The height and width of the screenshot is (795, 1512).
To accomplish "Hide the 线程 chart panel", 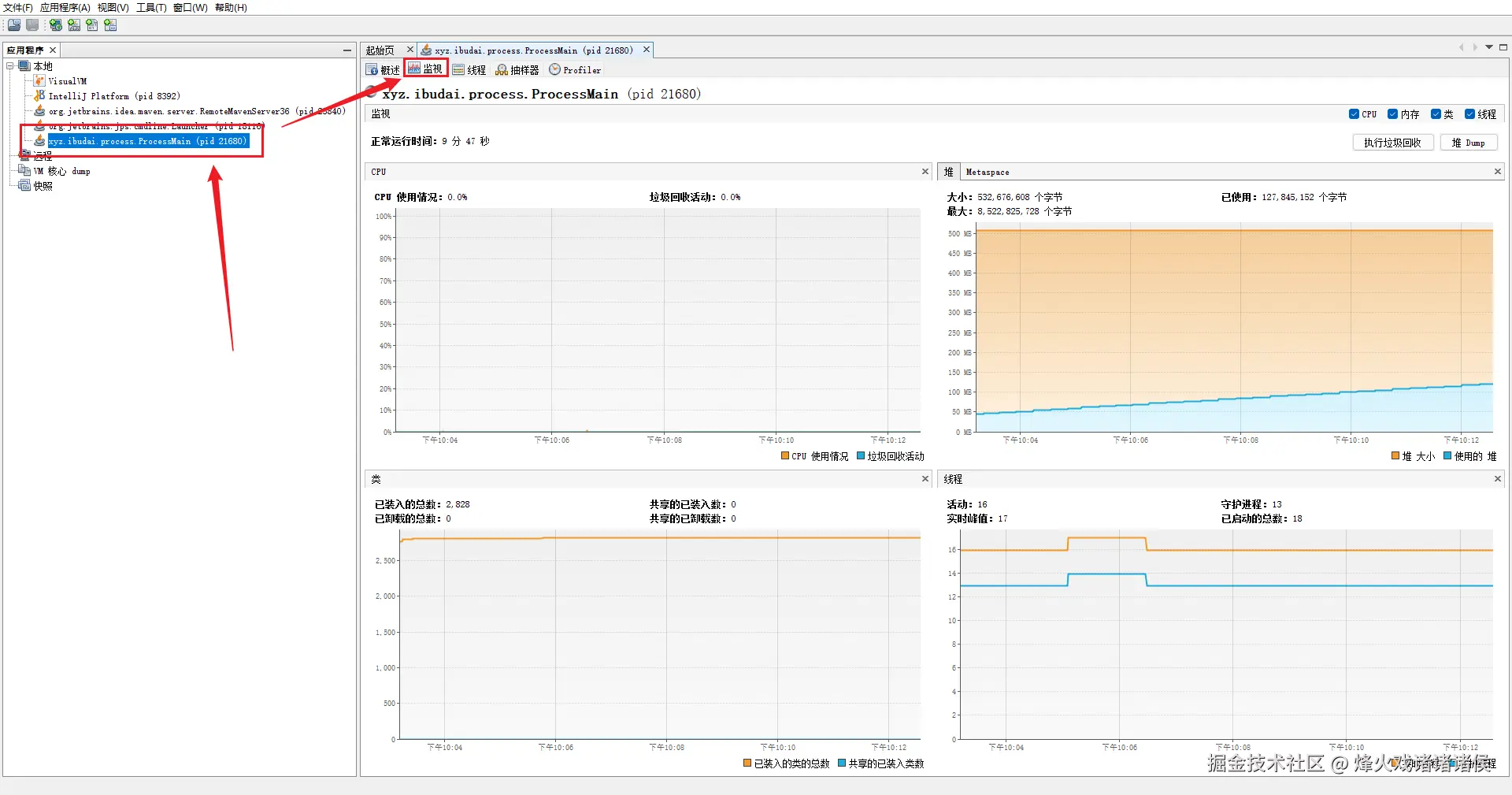I will 1498,479.
